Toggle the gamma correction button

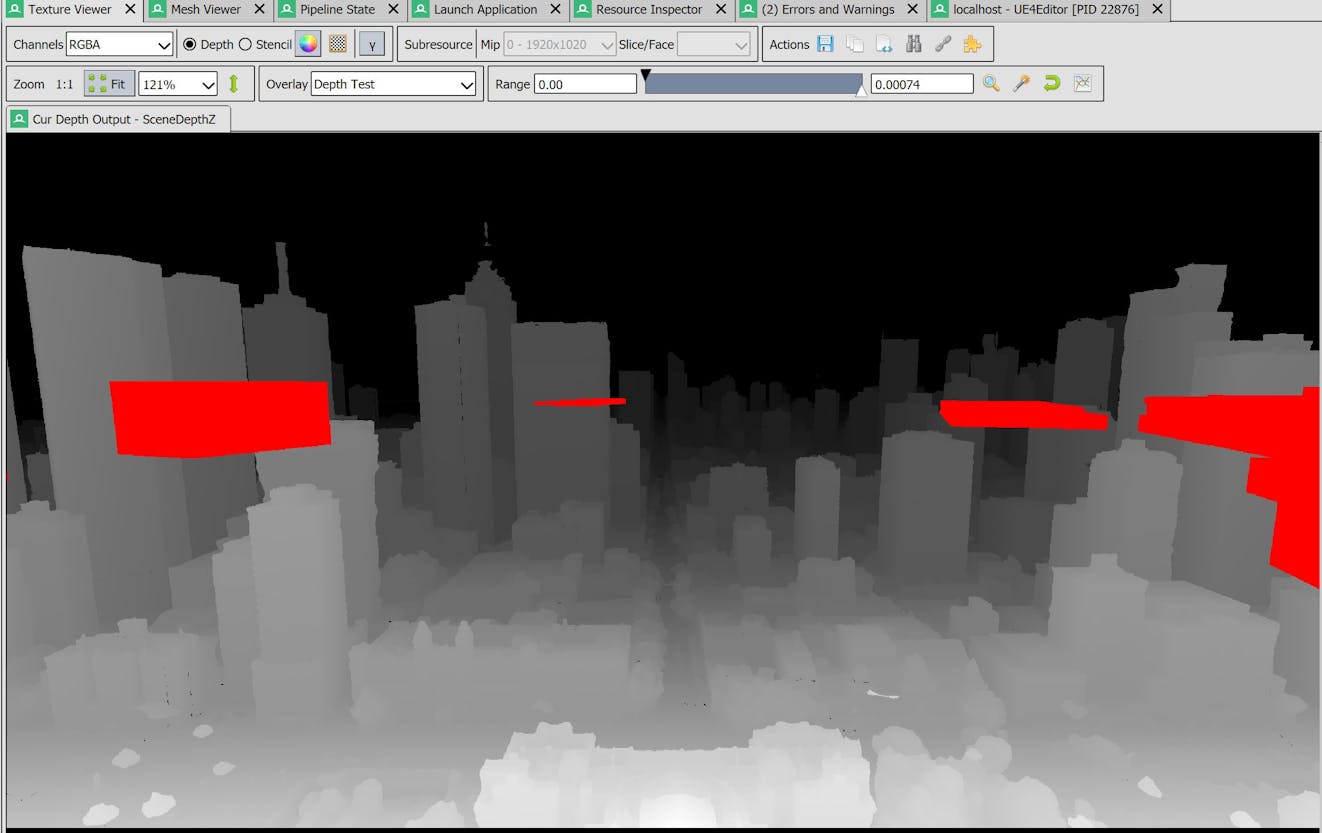pyautogui.click(x=372, y=44)
